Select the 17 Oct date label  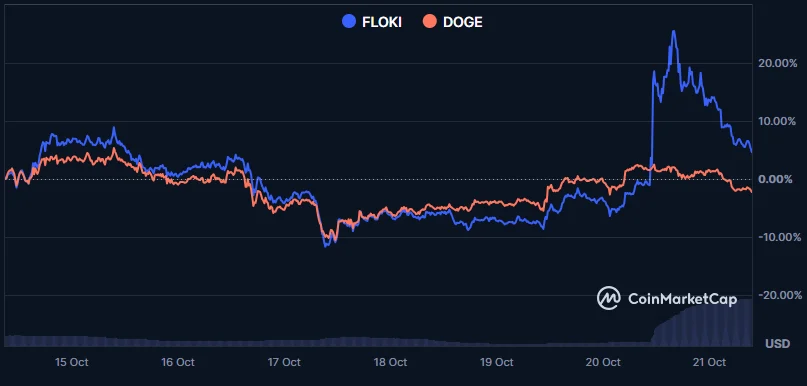[284, 362]
